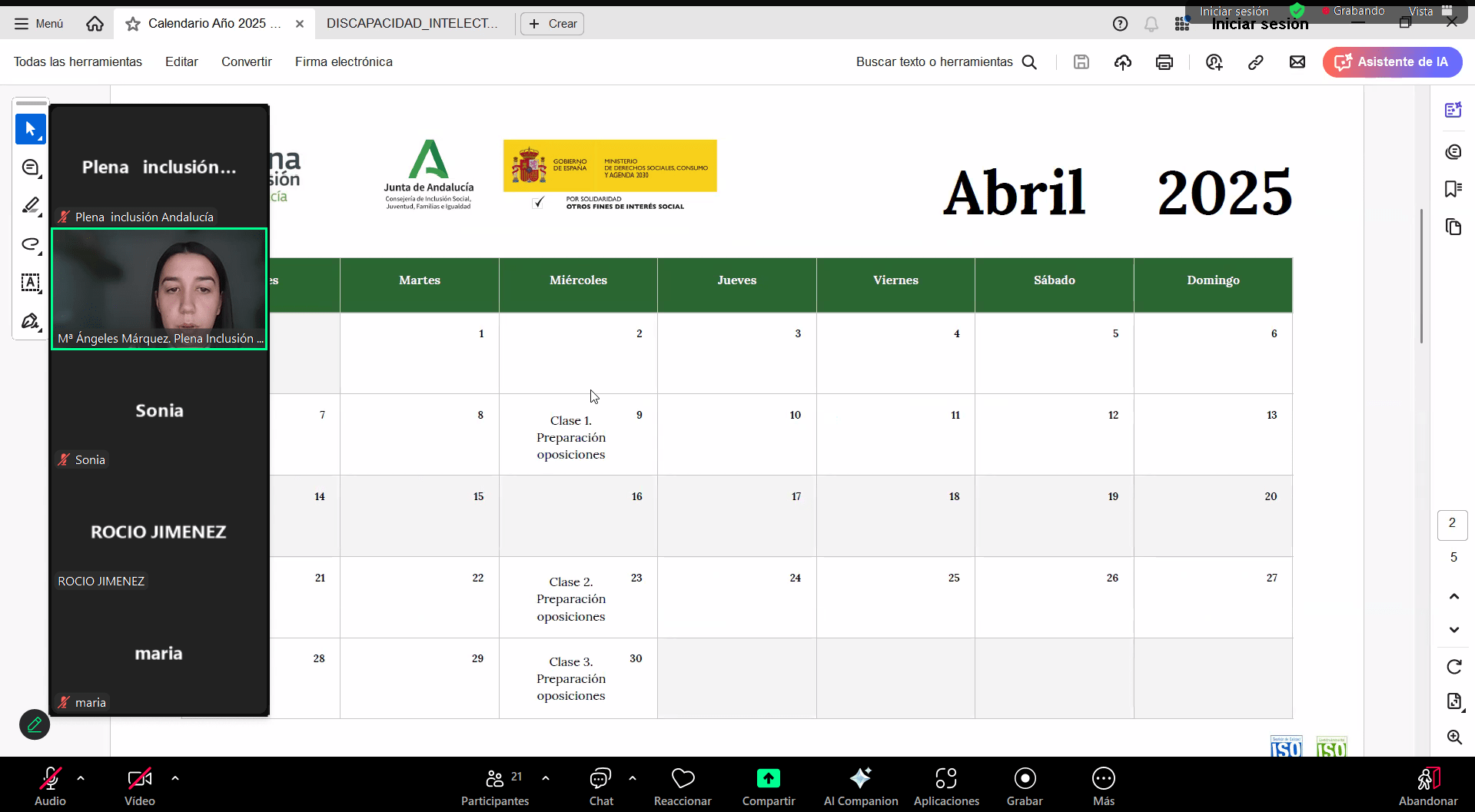Select the highlighter pen tool

pyautogui.click(x=31, y=206)
